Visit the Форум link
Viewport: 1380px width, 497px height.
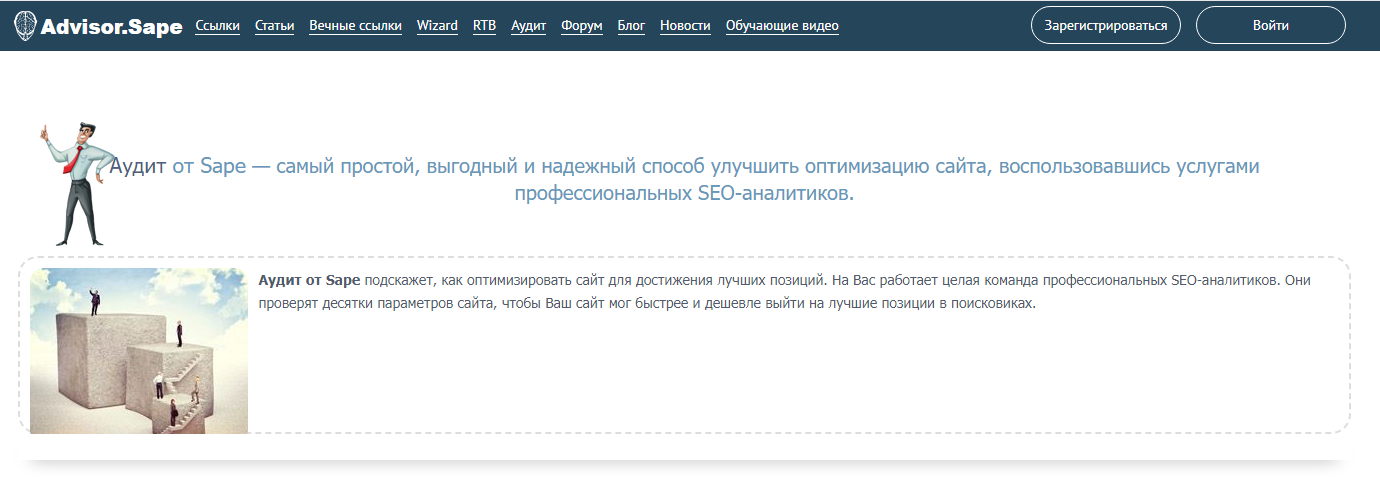click(582, 26)
